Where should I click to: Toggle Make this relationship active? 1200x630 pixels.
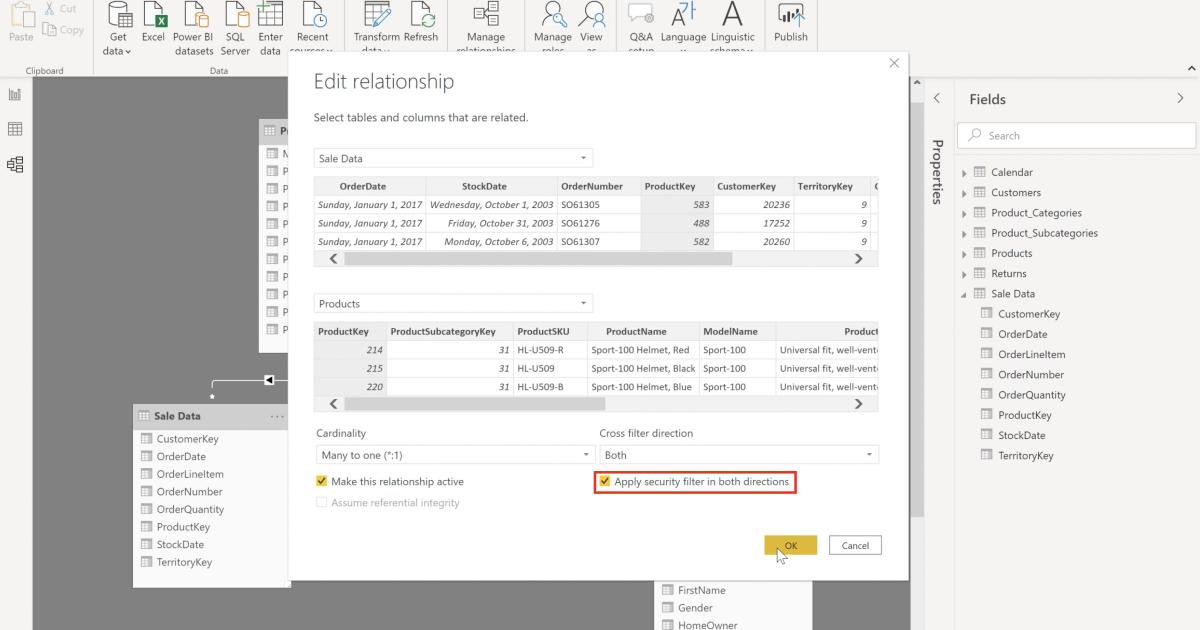coord(322,481)
